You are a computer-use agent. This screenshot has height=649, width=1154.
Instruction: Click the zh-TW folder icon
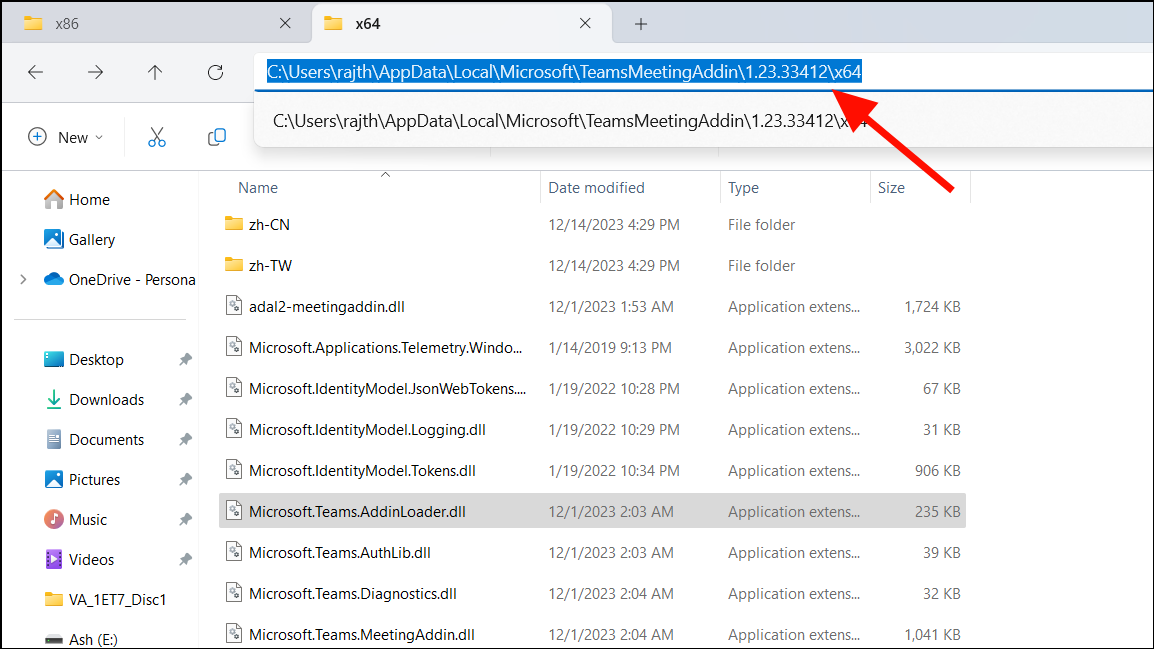pyautogui.click(x=234, y=265)
